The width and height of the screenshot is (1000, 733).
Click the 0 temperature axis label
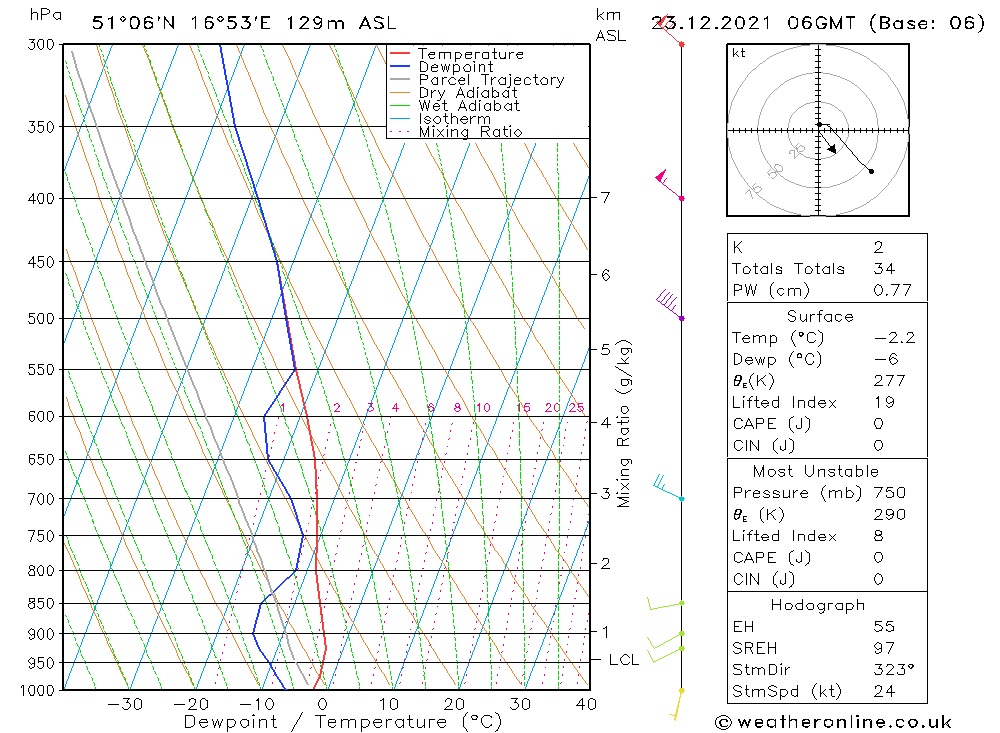click(323, 704)
